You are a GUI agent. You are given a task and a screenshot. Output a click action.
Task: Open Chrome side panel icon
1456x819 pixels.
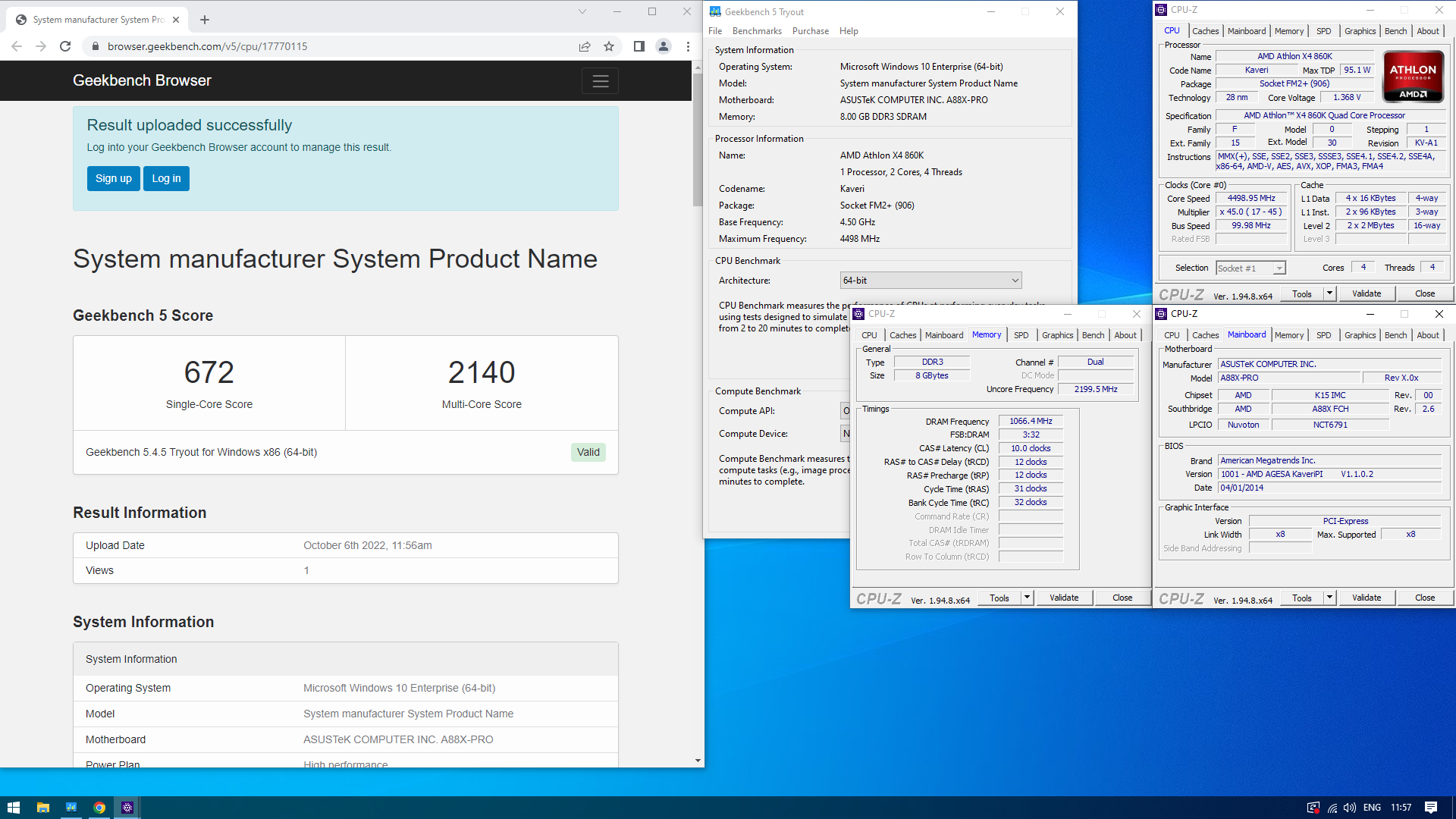[x=639, y=46]
